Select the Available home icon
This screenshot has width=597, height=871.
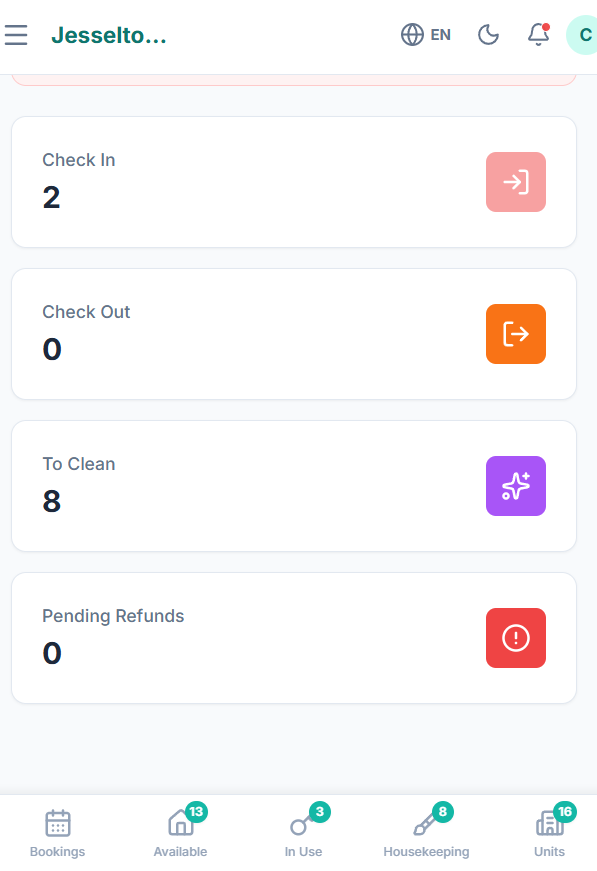(180, 821)
